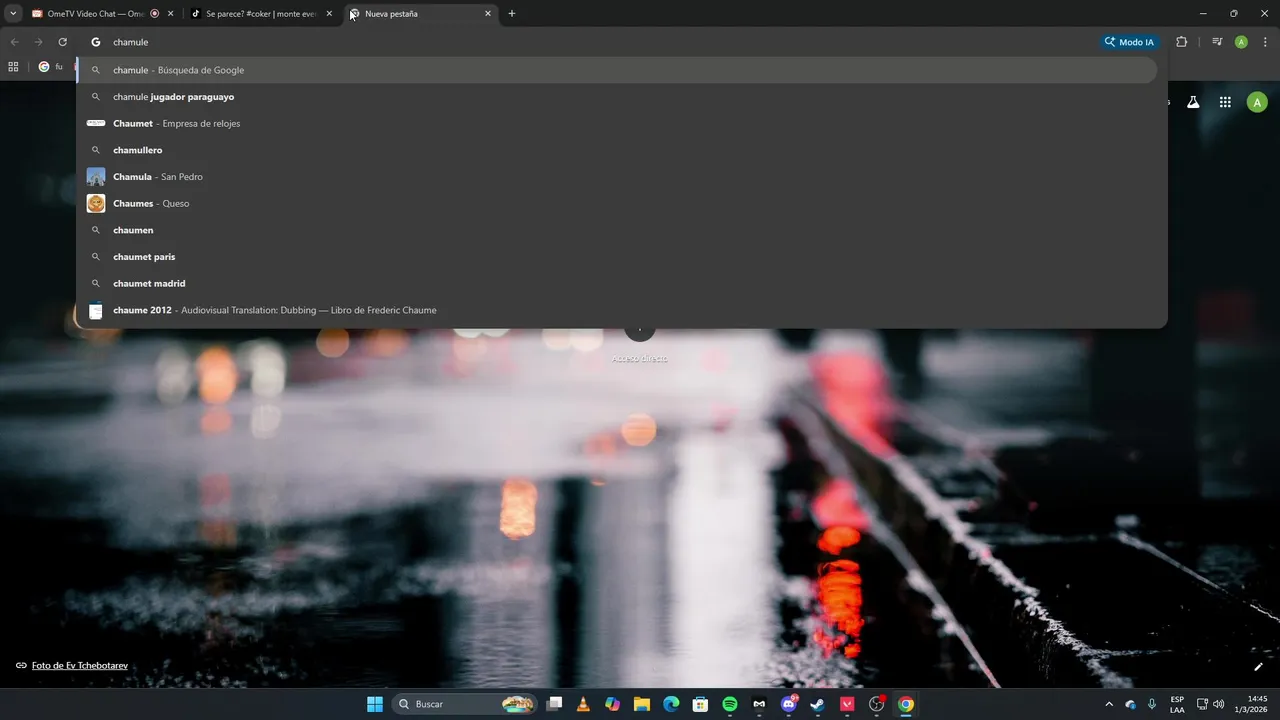Click the back navigation arrow
The height and width of the screenshot is (720, 1280).
14,42
